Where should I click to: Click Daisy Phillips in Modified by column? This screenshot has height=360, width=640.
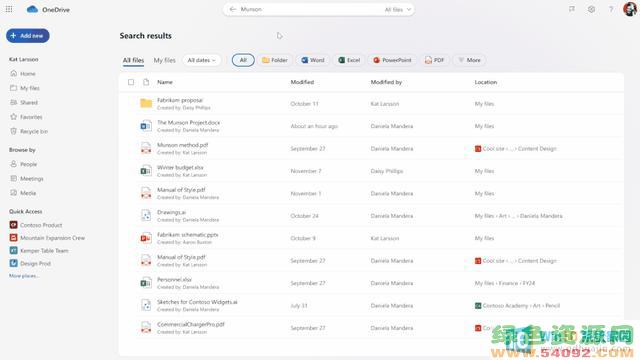[x=387, y=171]
